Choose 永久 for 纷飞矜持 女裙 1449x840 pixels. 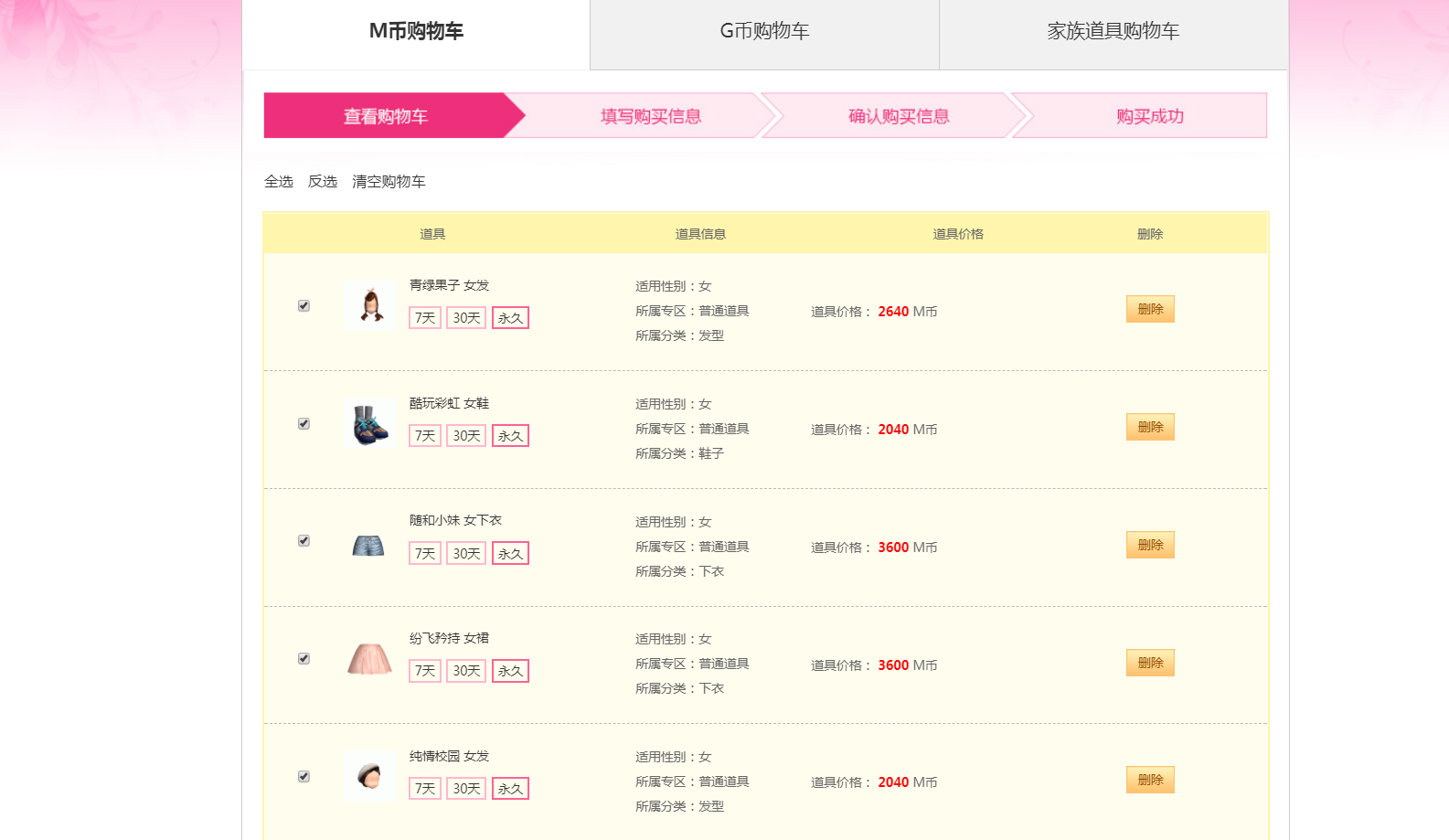point(510,671)
